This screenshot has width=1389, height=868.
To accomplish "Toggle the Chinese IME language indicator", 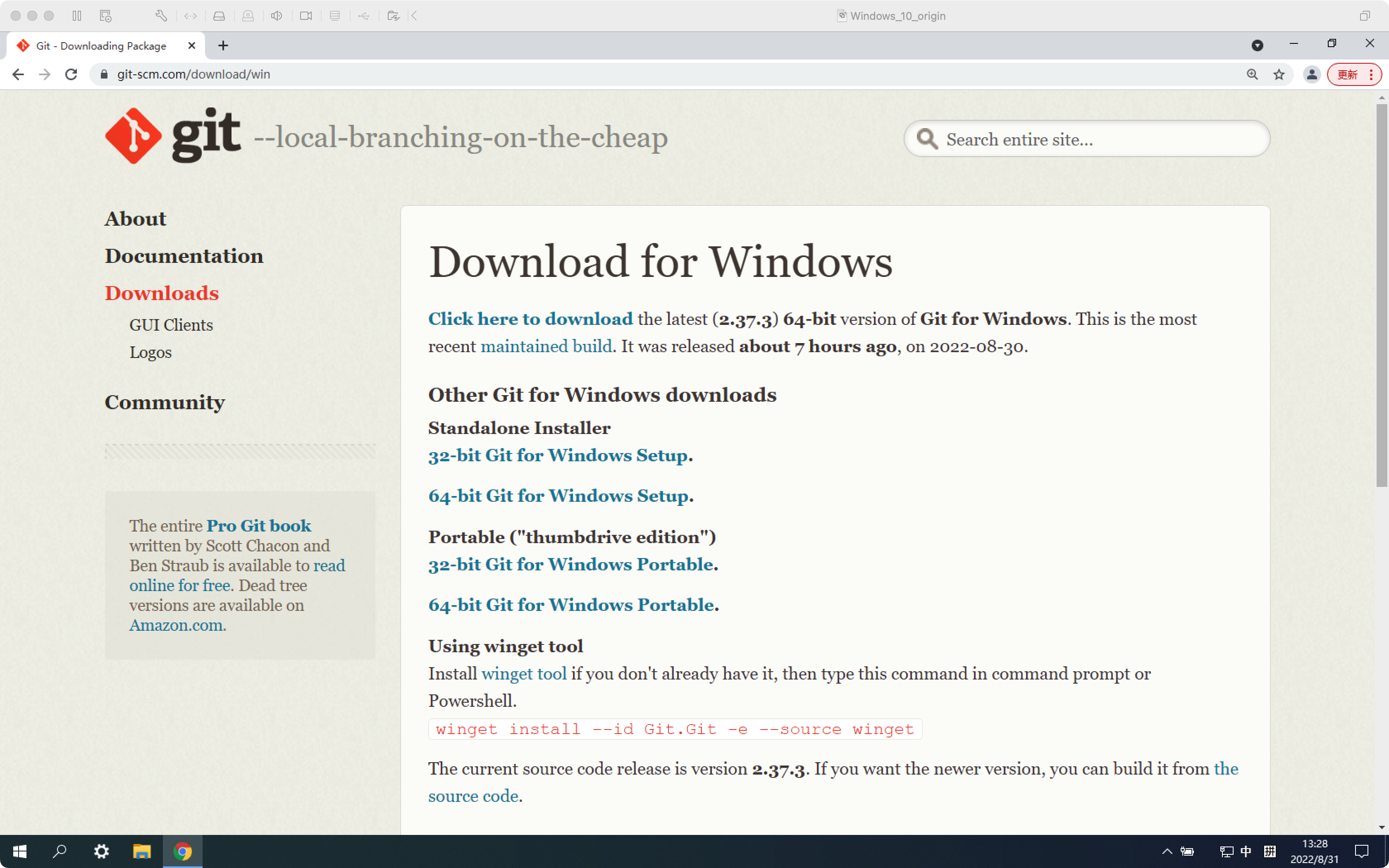I will coord(1246,851).
